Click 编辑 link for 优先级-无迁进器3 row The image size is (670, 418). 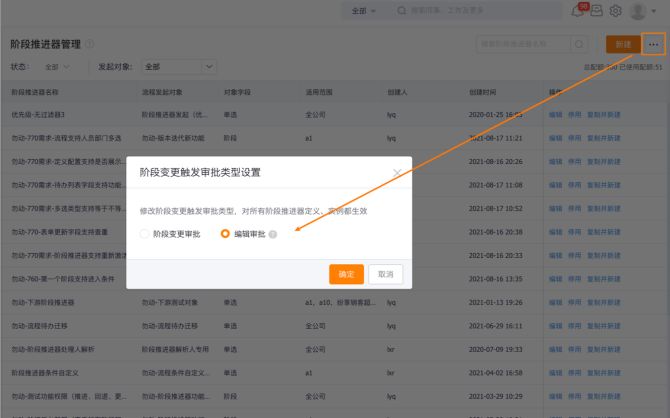click(555, 114)
